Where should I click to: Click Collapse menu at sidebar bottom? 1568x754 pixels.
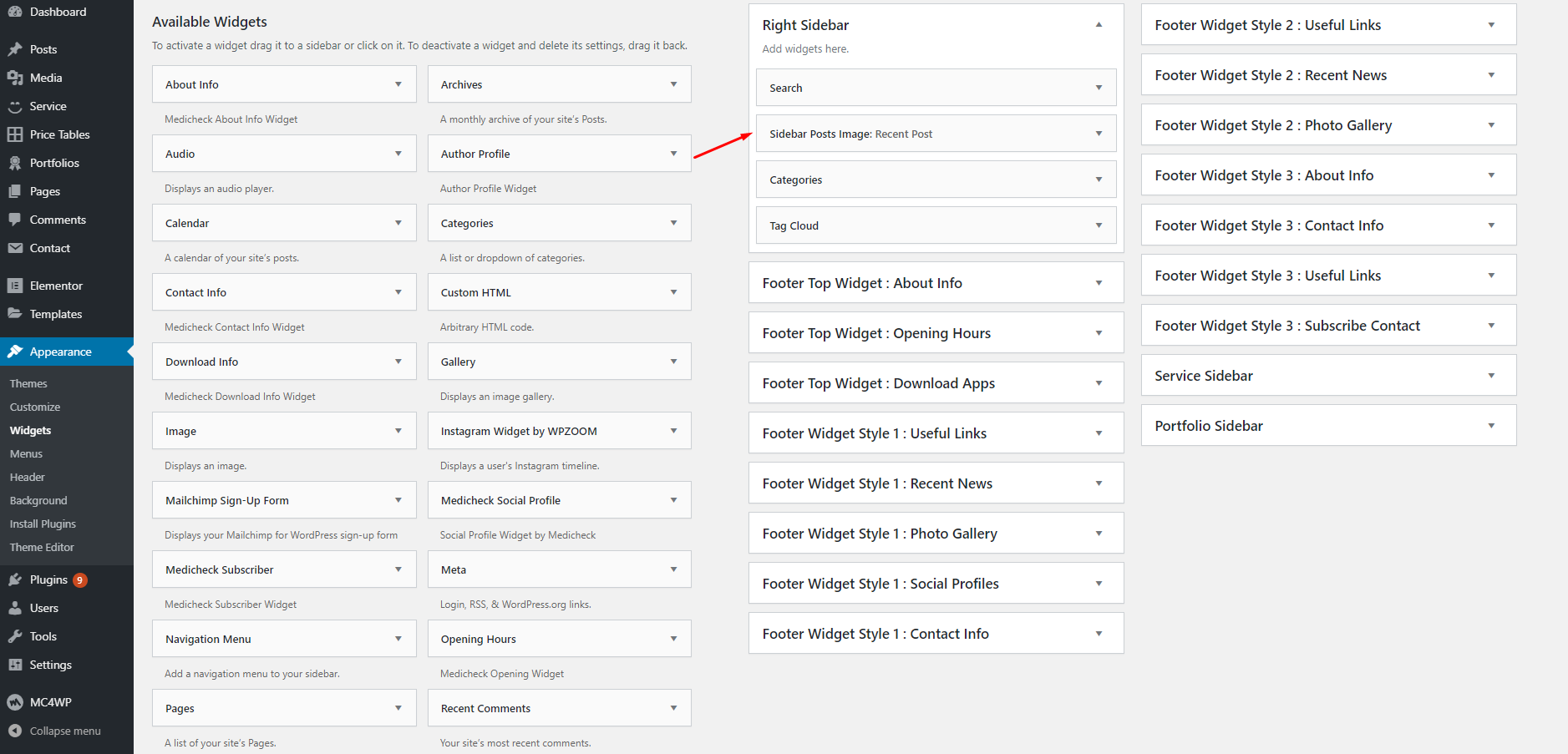click(x=64, y=731)
